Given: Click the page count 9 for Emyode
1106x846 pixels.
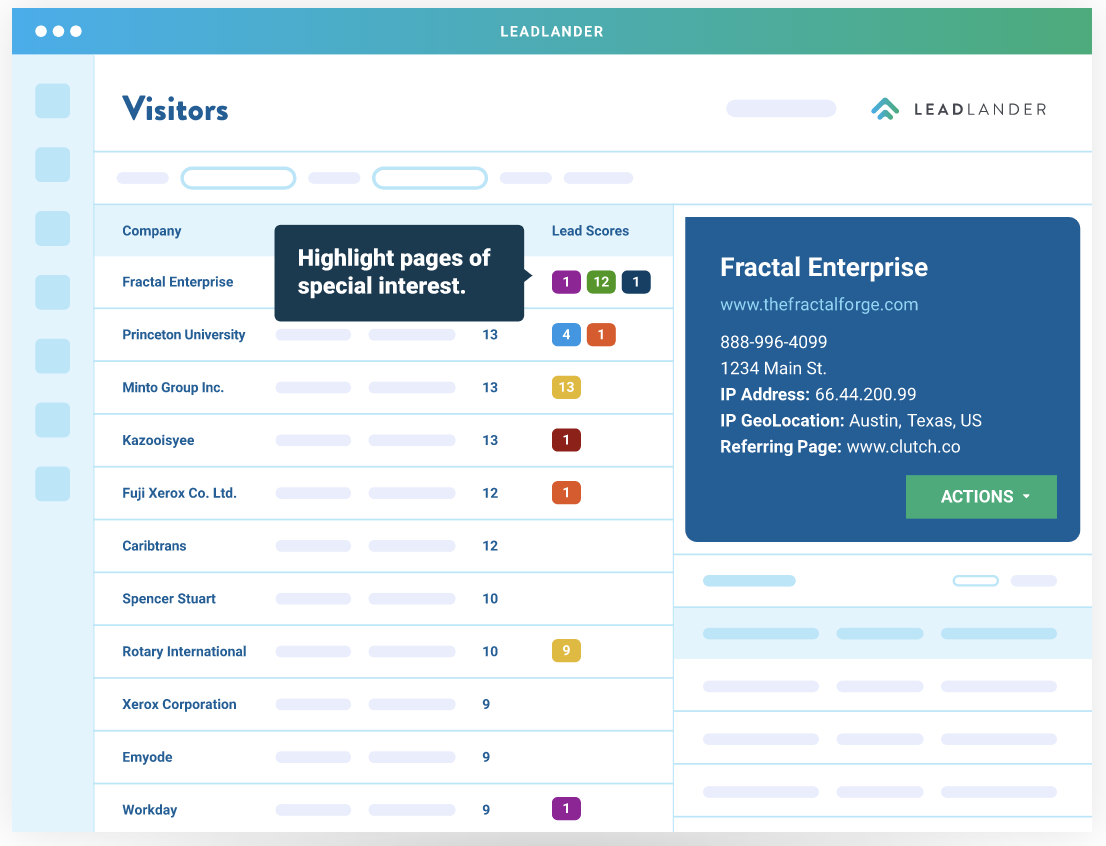Looking at the screenshot, I should click(x=486, y=757).
